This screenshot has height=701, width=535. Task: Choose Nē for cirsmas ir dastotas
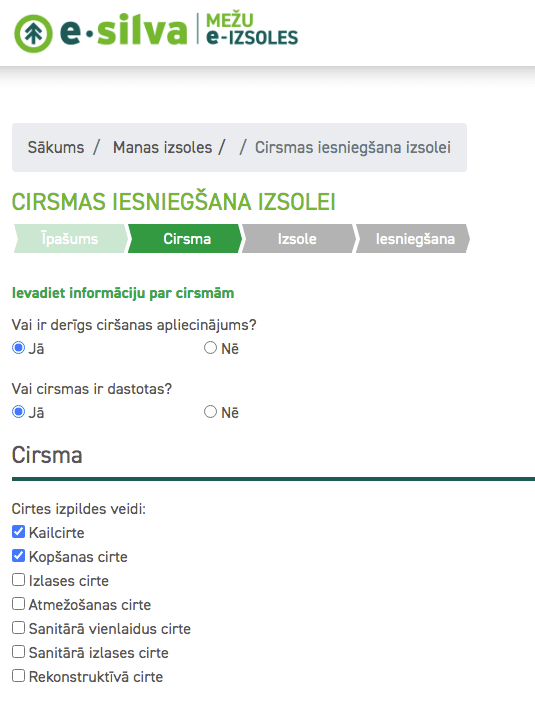coord(211,412)
